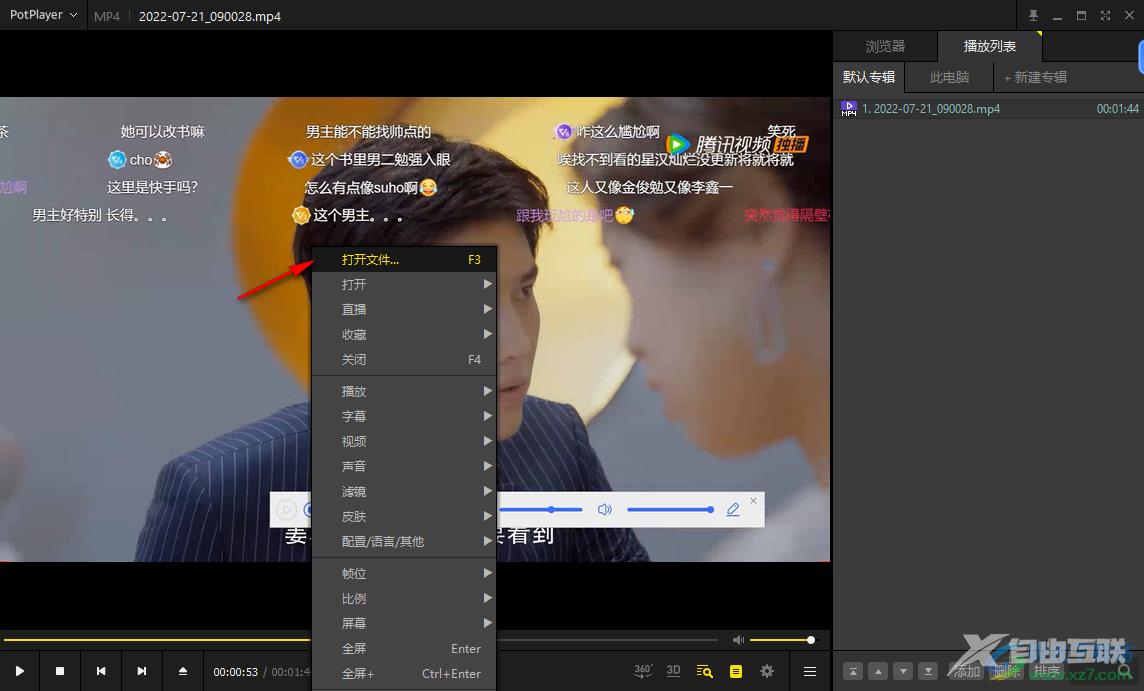Click the grey play circle in overlay bar
Image resolution: width=1144 pixels, height=691 pixels.
tap(287, 510)
